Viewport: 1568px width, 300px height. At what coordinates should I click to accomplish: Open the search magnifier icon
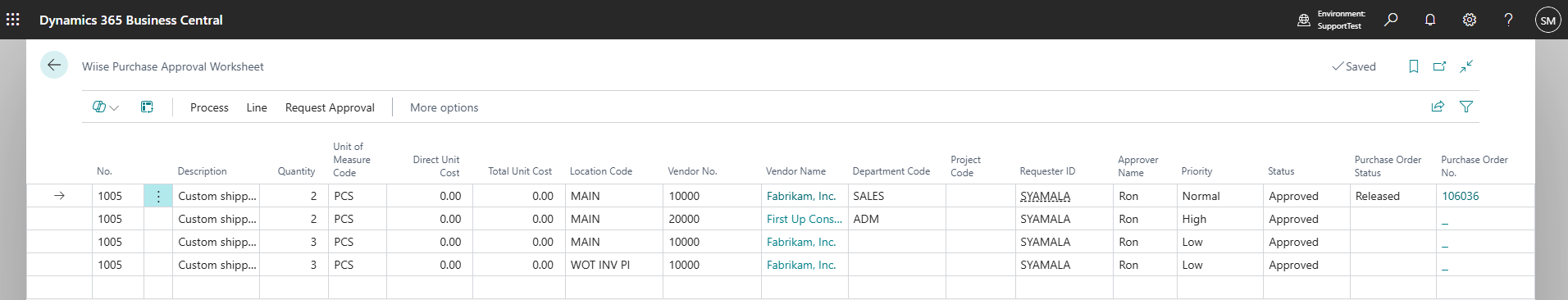pyautogui.click(x=1391, y=20)
